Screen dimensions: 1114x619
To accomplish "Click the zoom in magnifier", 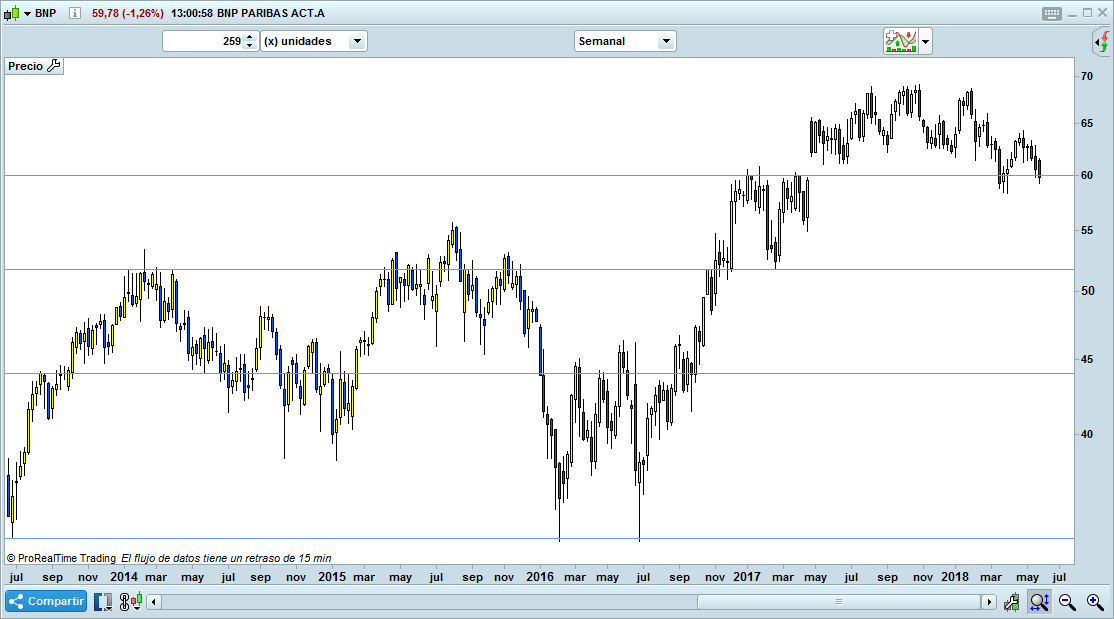I will pos(1094,602).
